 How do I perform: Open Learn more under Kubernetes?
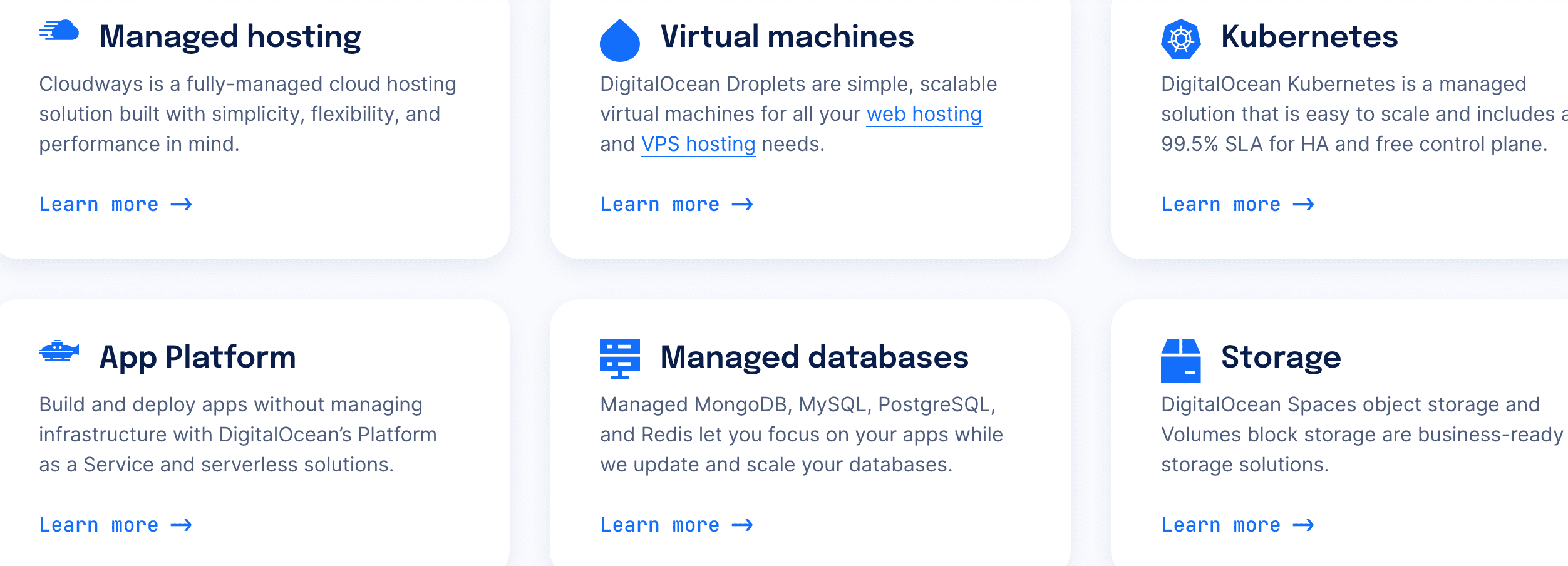(x=1238, y=204)
